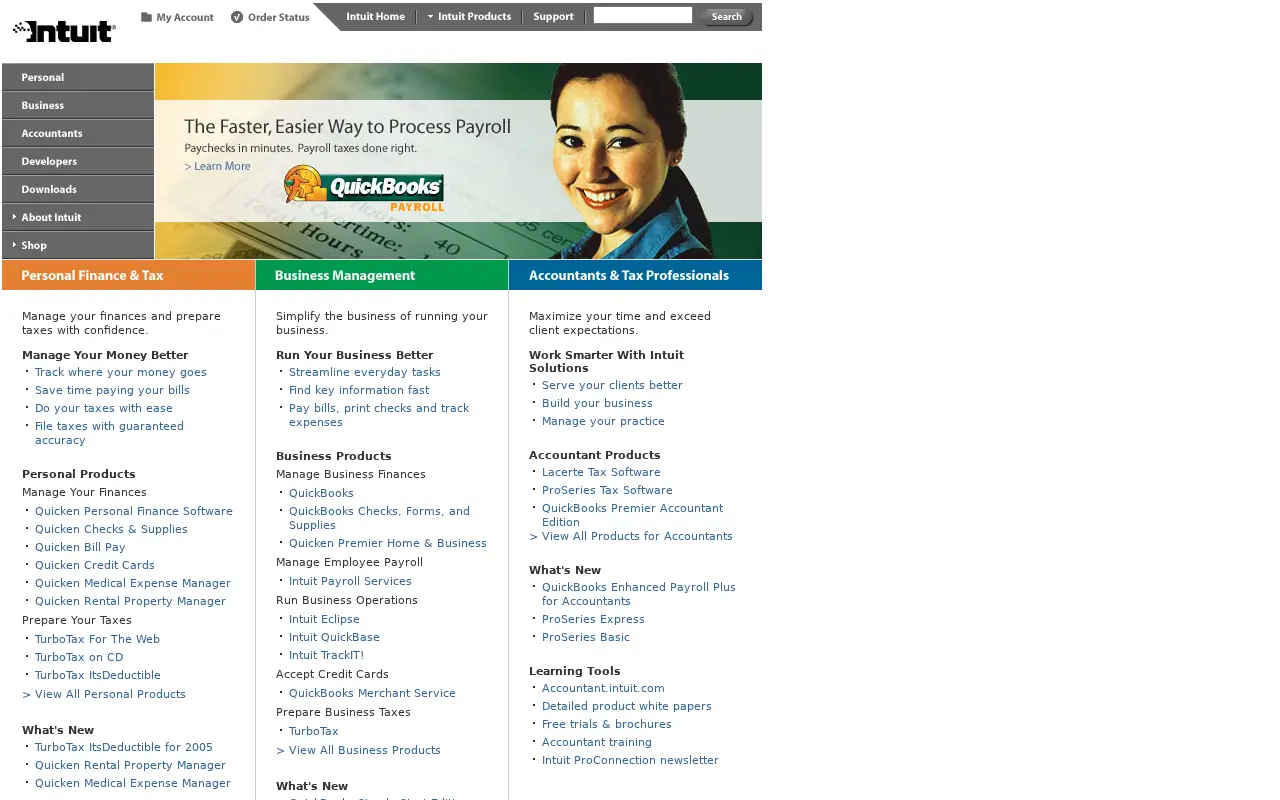Open Build your business link
The width and height of the screenshot is (1280, 800).
coord(597,403)
